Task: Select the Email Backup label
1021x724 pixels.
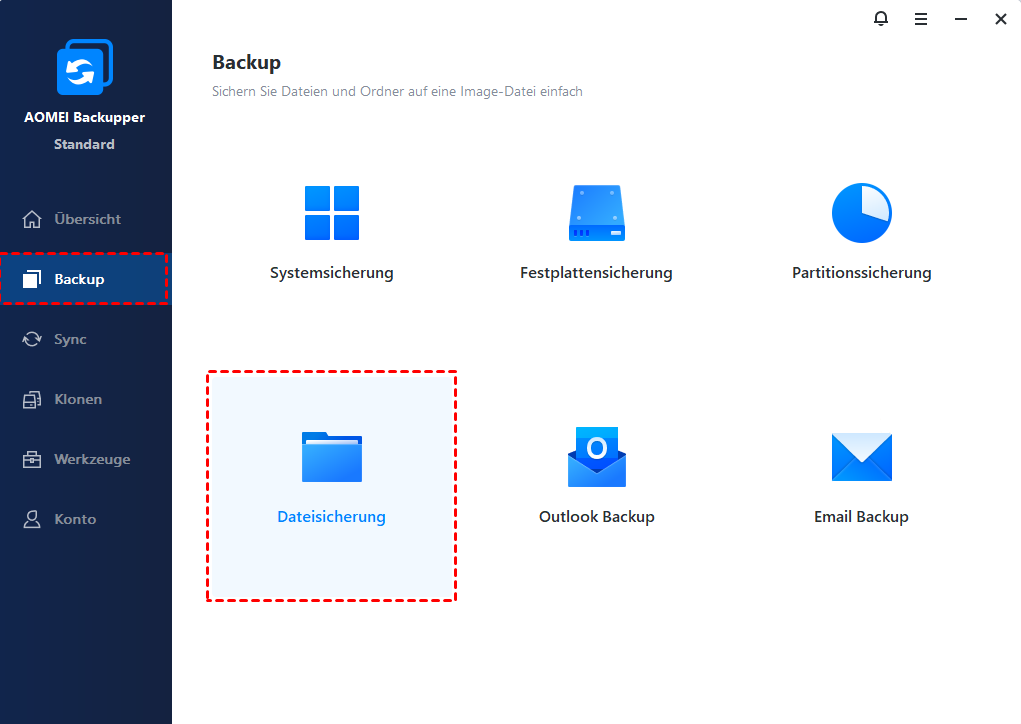Action: pos(861,516)
